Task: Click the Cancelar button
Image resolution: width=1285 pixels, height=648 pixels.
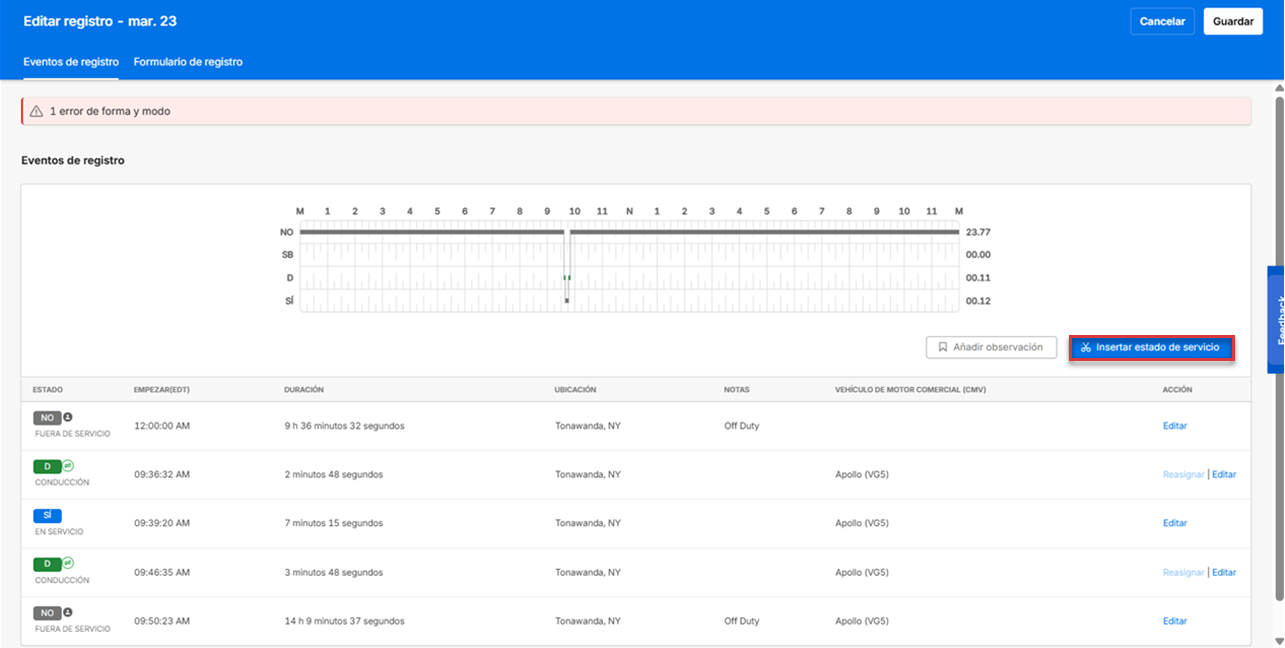Action: 1162,20
